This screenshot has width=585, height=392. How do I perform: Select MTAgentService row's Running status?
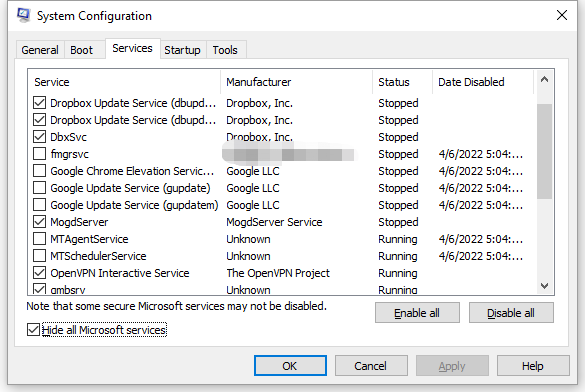pos(398,239)
